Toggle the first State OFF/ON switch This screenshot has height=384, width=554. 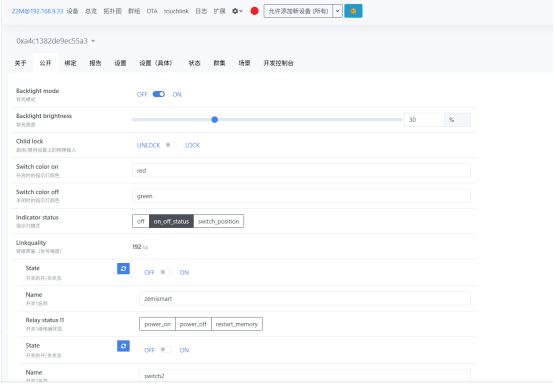tap(166, 272)
